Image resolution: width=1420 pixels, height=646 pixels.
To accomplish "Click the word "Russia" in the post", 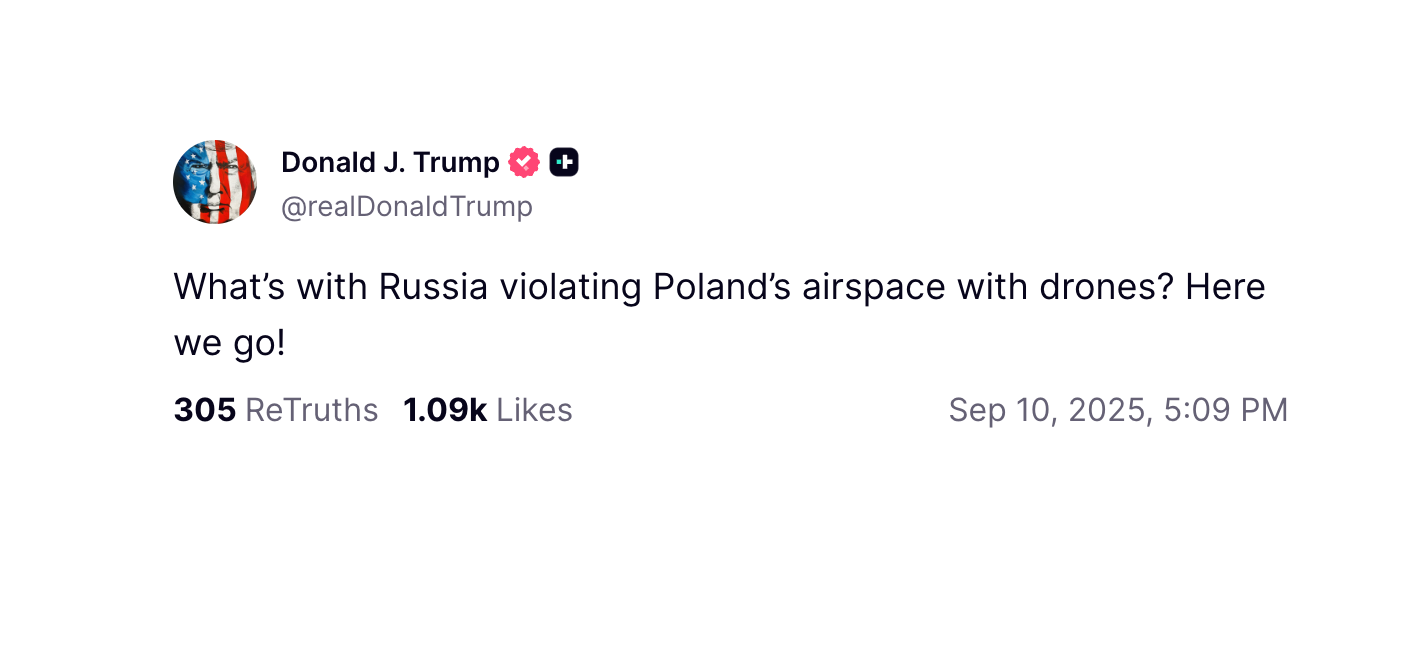I will pyautogui.click(x=433, y=288).
